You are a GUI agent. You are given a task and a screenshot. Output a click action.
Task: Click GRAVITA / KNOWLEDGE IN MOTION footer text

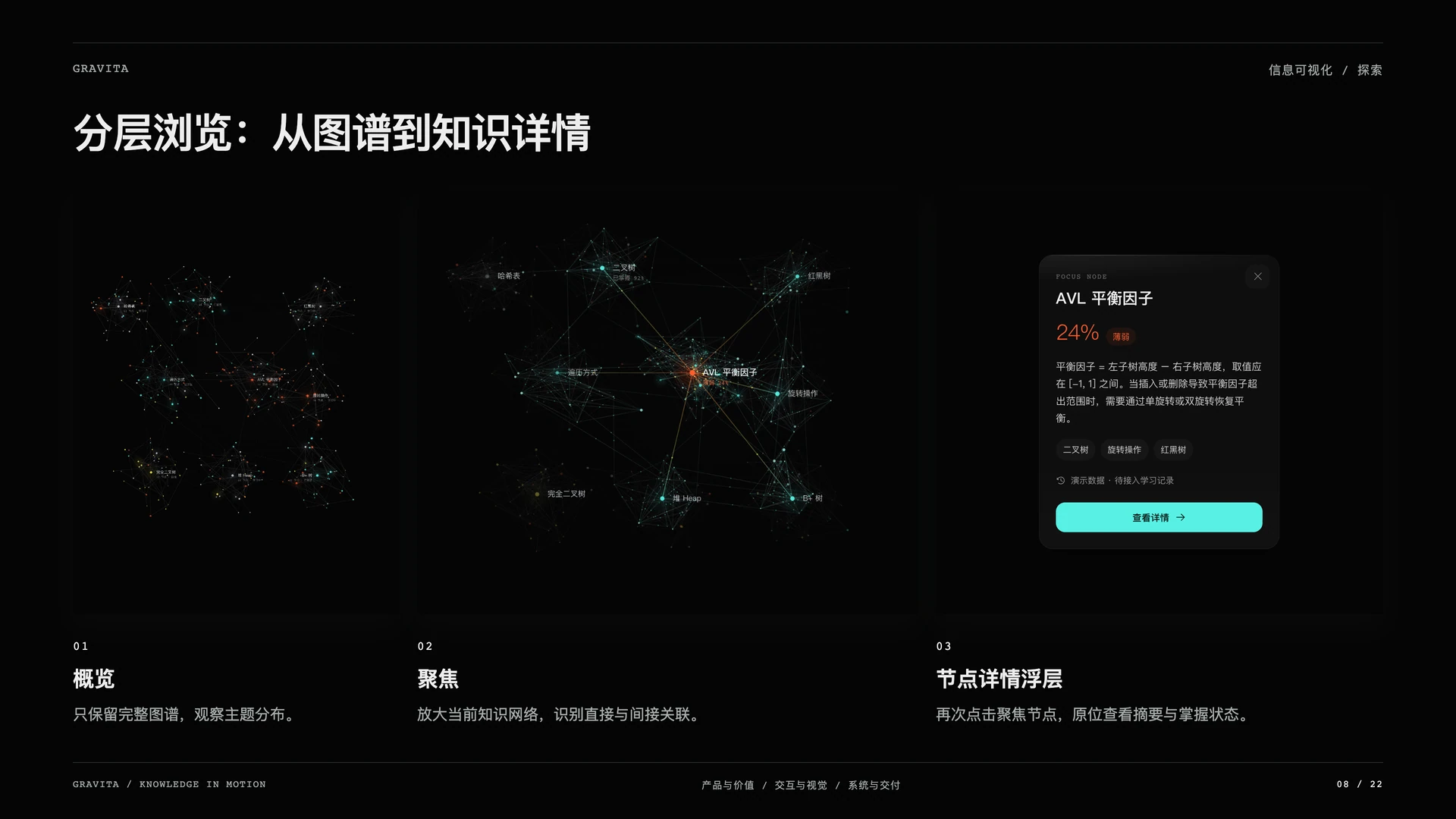tap(169, 784)
